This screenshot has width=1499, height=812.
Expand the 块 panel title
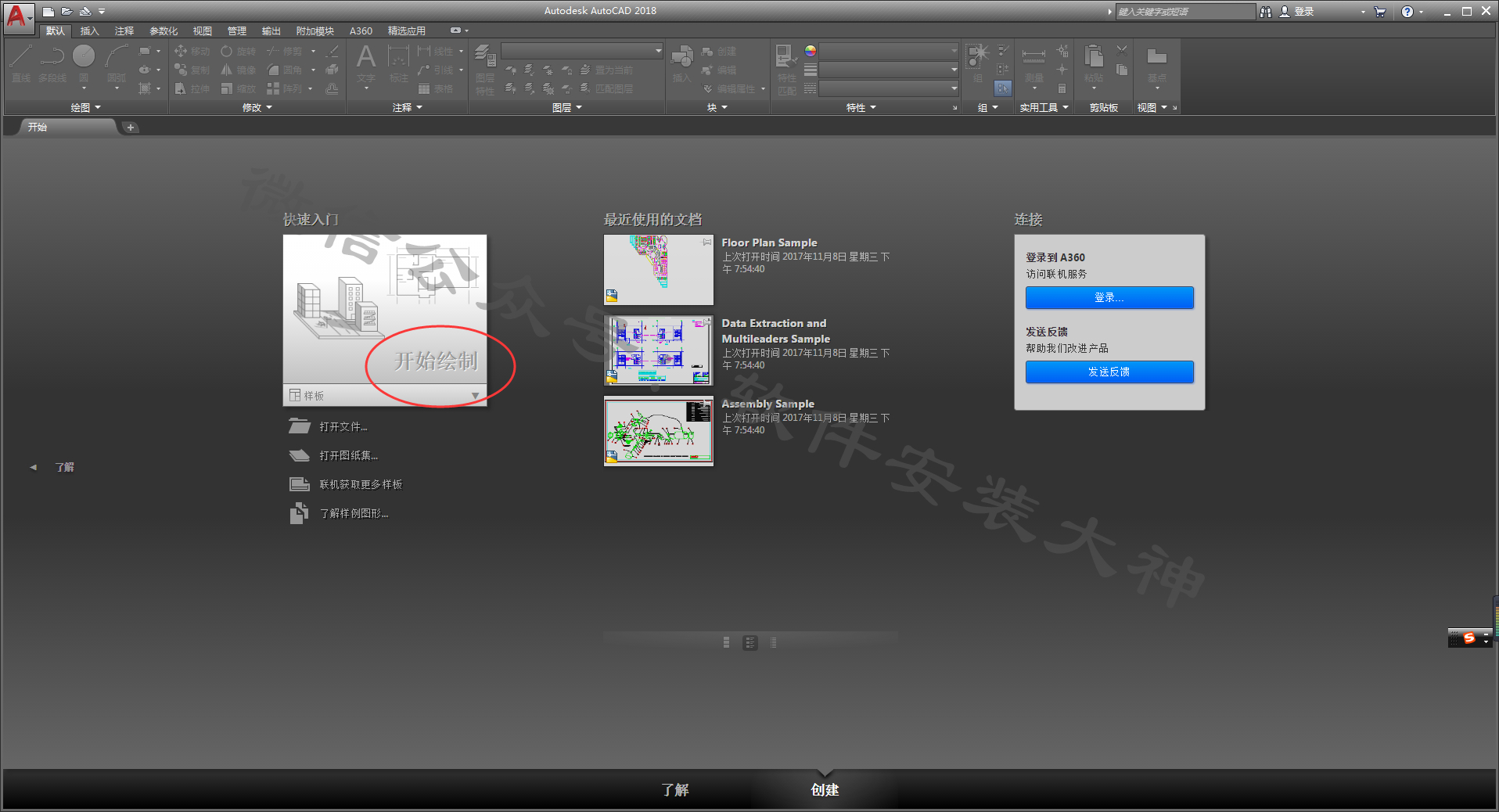[717, 108]
